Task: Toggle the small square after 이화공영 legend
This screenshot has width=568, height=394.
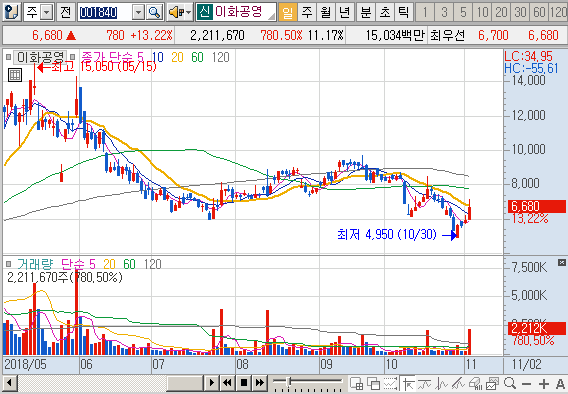Action: [72, 57]
